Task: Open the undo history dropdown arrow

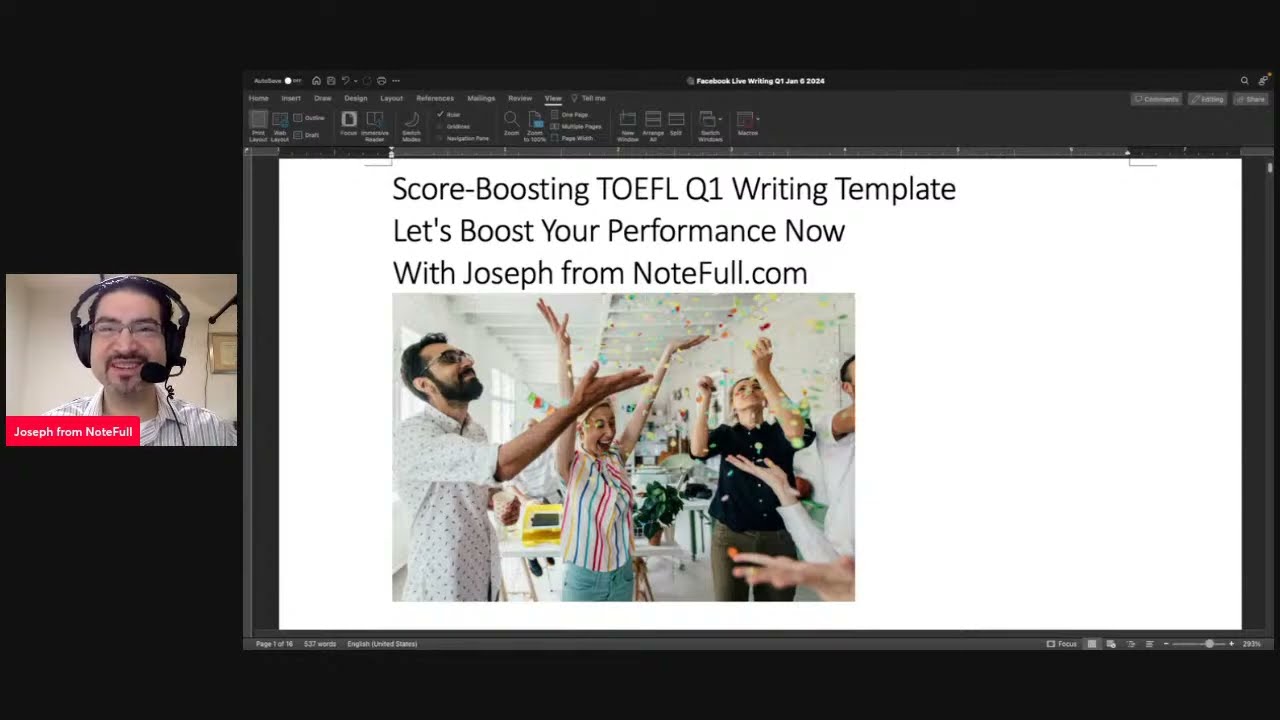Action: coord(355,81)
